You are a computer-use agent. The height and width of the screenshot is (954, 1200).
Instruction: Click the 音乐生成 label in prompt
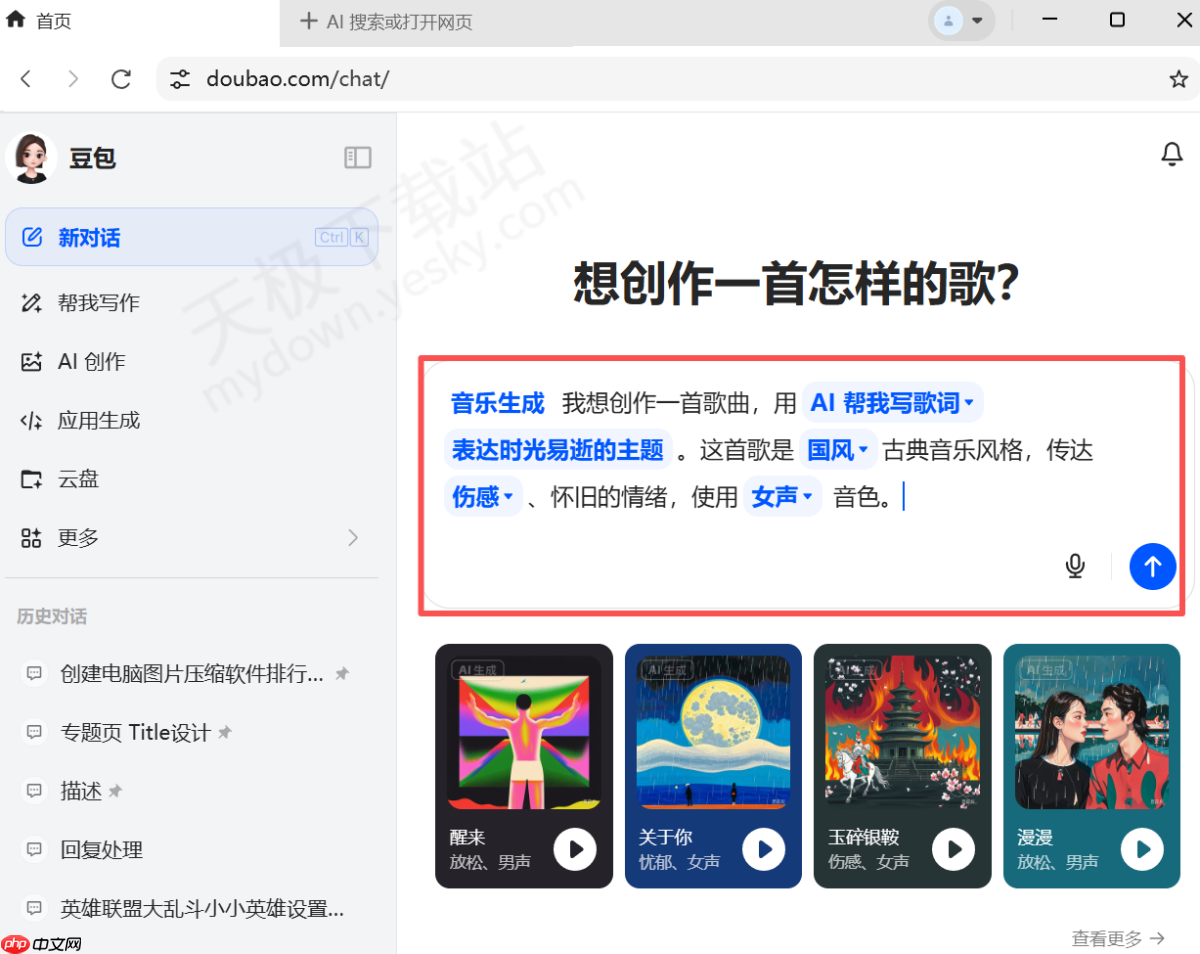[x=497, y=403]
